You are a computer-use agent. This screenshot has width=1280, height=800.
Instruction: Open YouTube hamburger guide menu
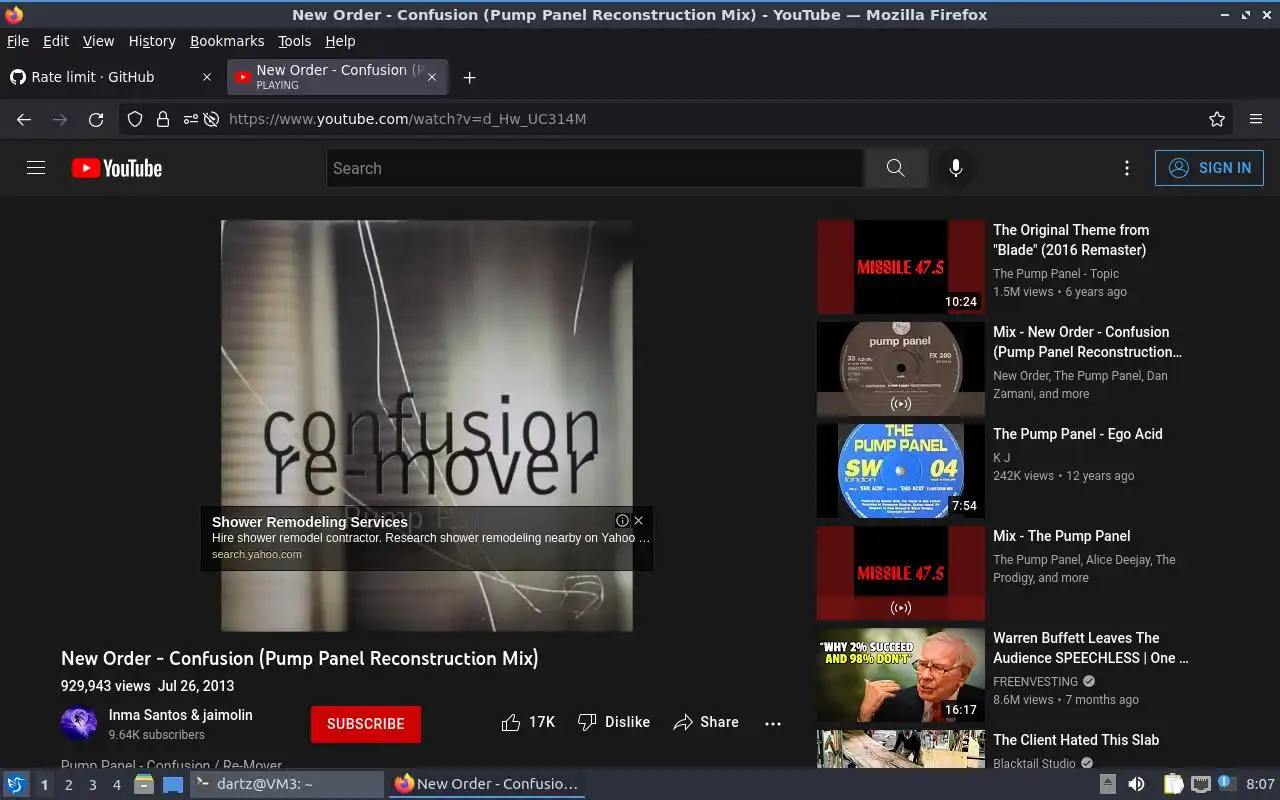click(36, 168)
